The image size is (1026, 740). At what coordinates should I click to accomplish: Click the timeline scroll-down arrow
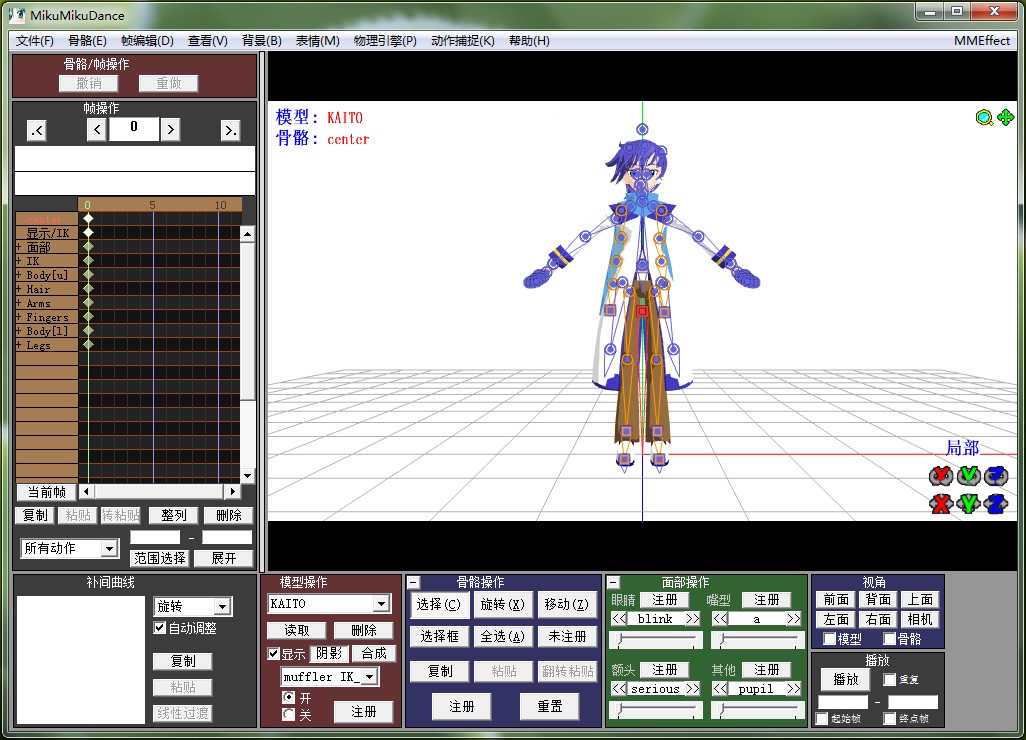click(247, 476)
